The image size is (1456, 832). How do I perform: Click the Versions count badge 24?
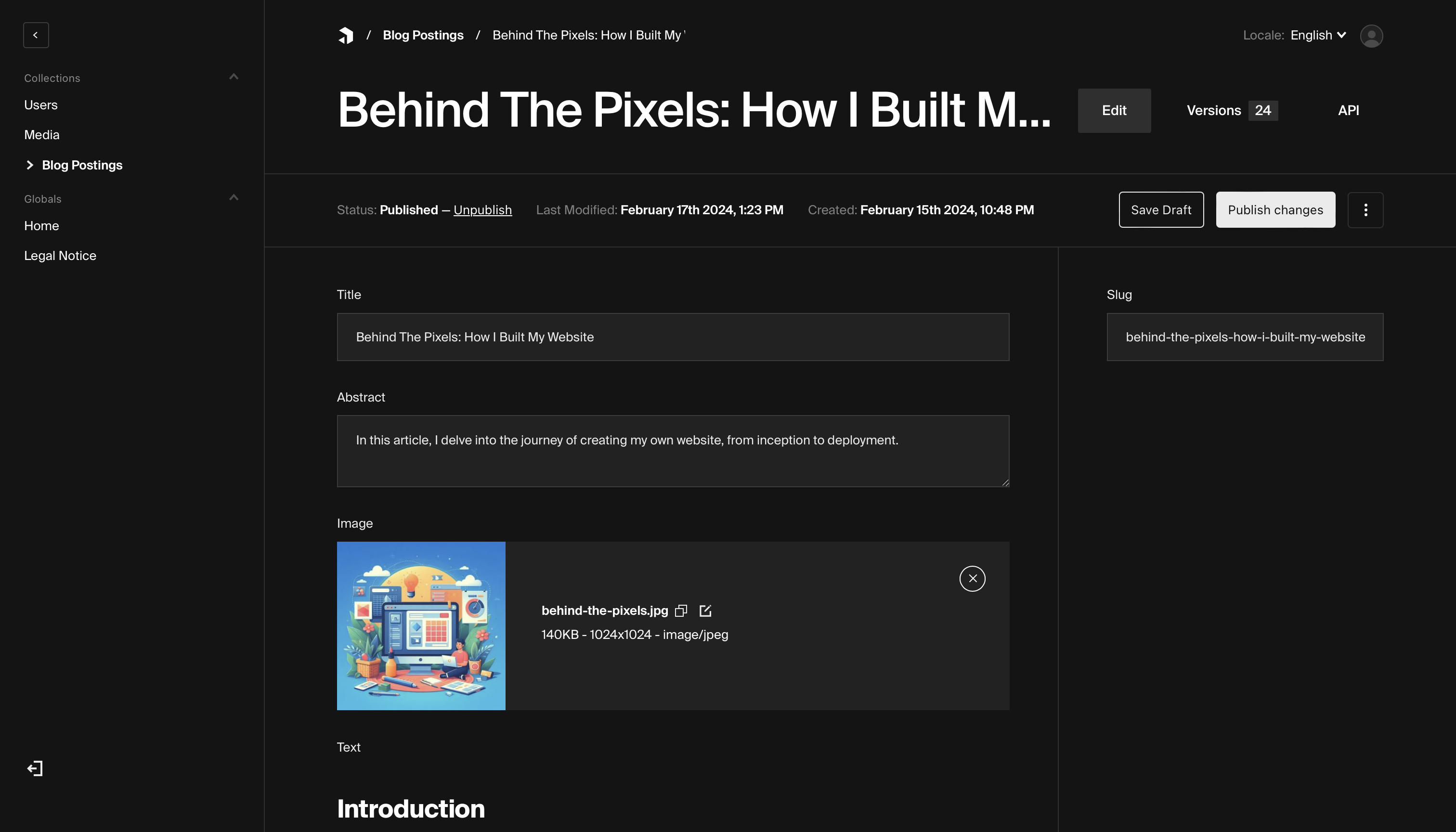[1263, 110]
